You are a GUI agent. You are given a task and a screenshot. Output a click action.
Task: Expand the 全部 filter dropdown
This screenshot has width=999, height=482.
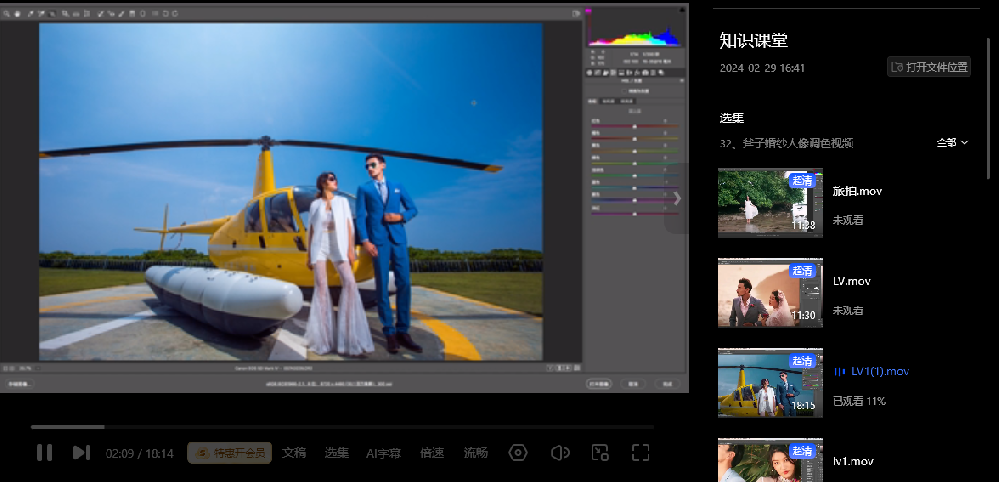[x=952, y=143]
